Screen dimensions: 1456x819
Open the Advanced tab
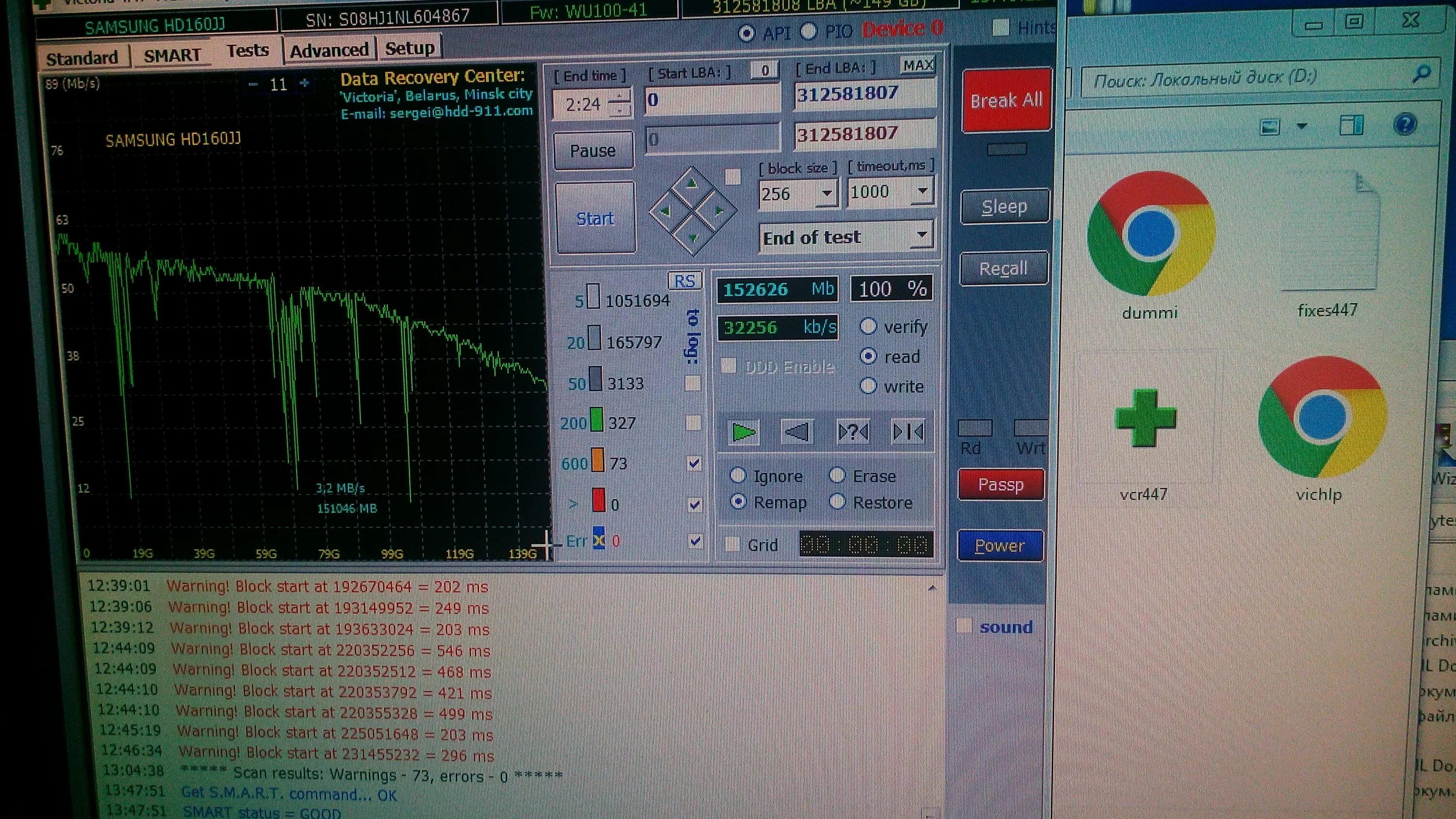(x=329, y=51)
